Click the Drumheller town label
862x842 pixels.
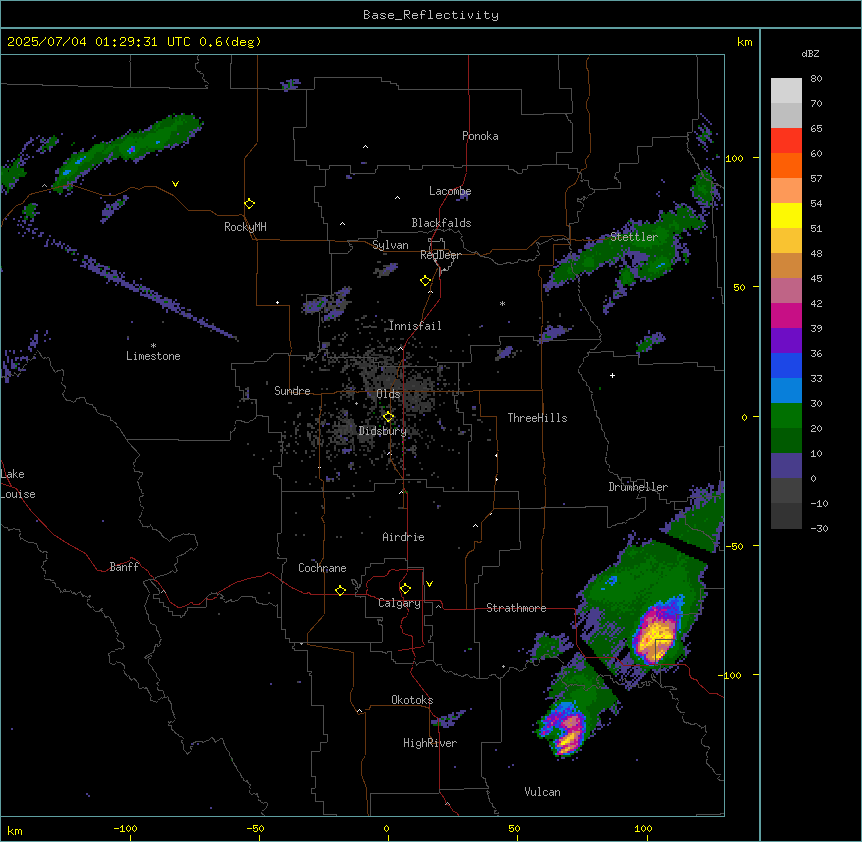[x=638, y=487]
